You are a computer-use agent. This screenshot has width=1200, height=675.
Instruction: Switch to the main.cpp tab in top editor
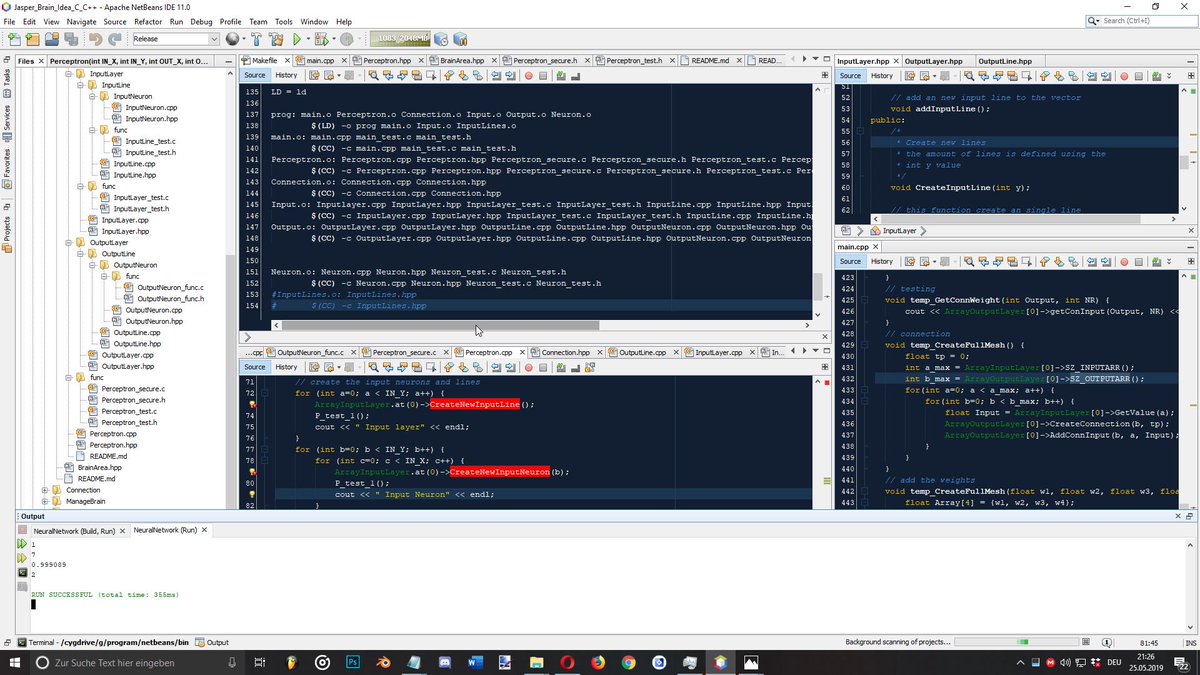pyautogui.click(x=320, y=60)
